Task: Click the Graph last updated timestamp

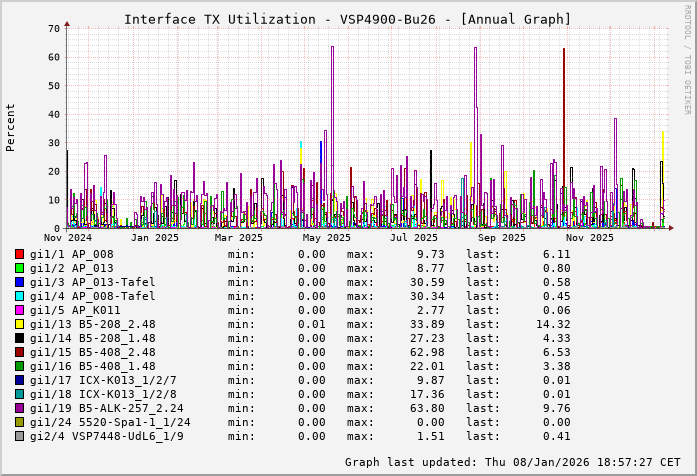Action: [x=512, y=462]
